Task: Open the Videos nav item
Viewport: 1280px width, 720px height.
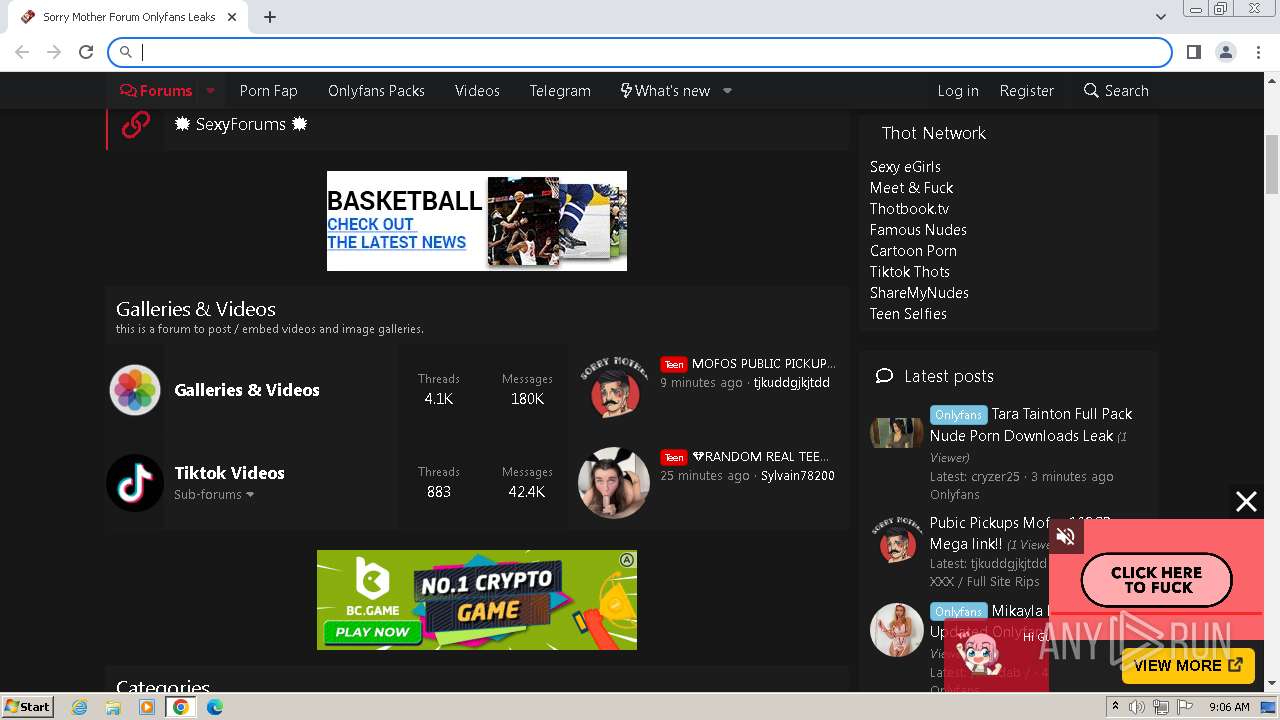Action: (477, 90)
